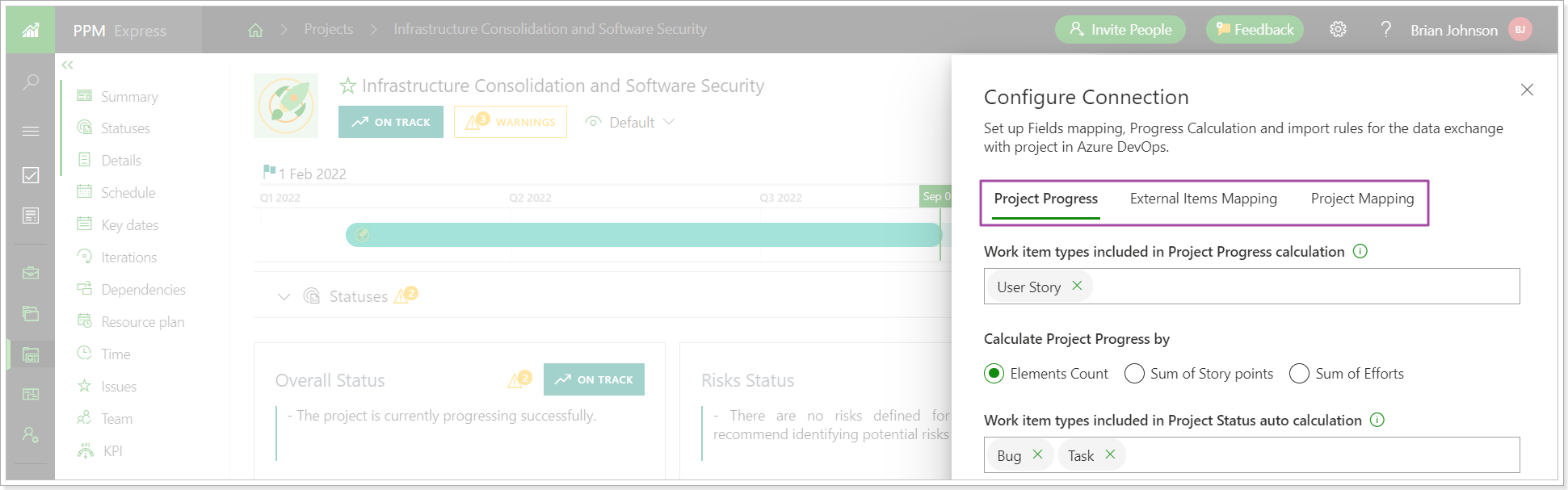
Task: Open the list document icon in left rail
Action: click(31, 216)
